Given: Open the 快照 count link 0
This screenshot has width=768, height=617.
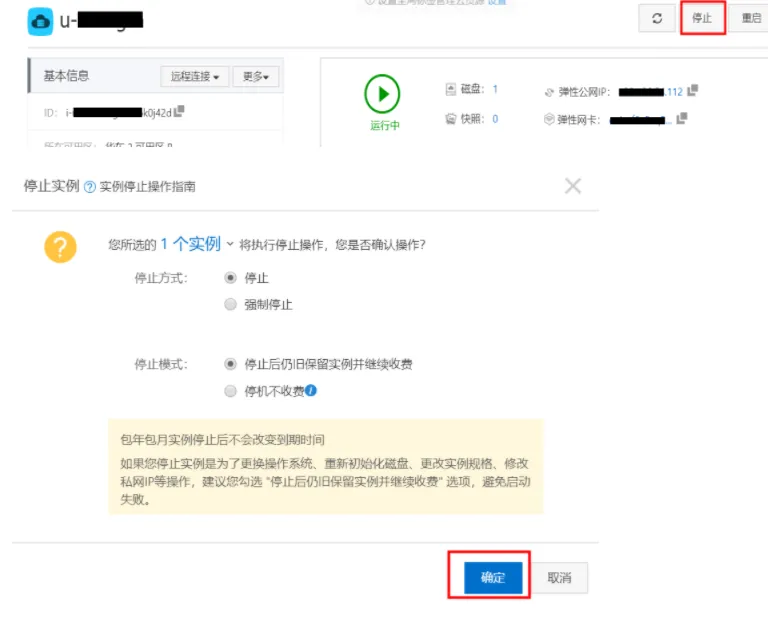Looking at the screenshot, I should pos(495,119).
